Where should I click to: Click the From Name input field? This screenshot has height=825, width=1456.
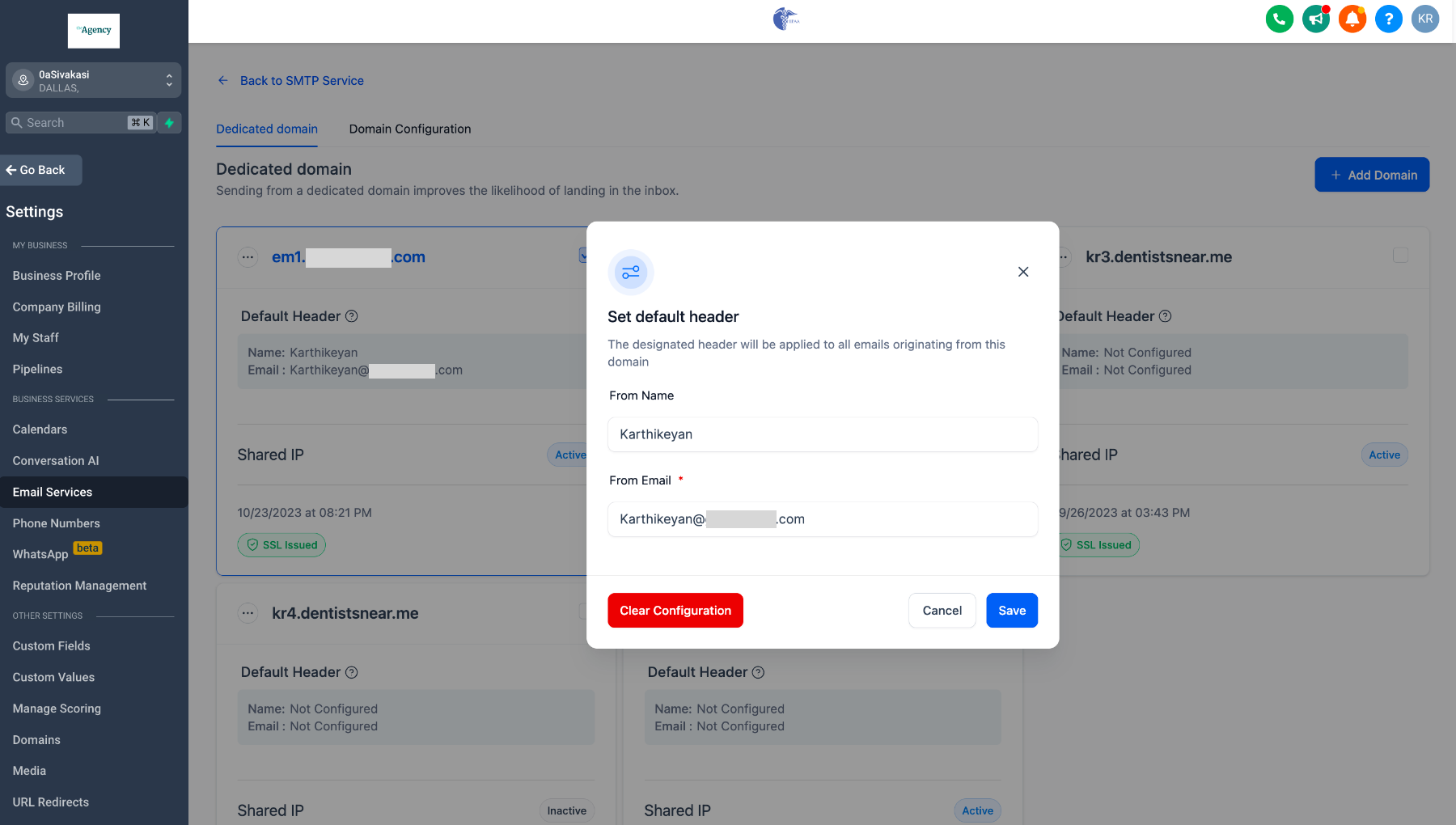823,434
